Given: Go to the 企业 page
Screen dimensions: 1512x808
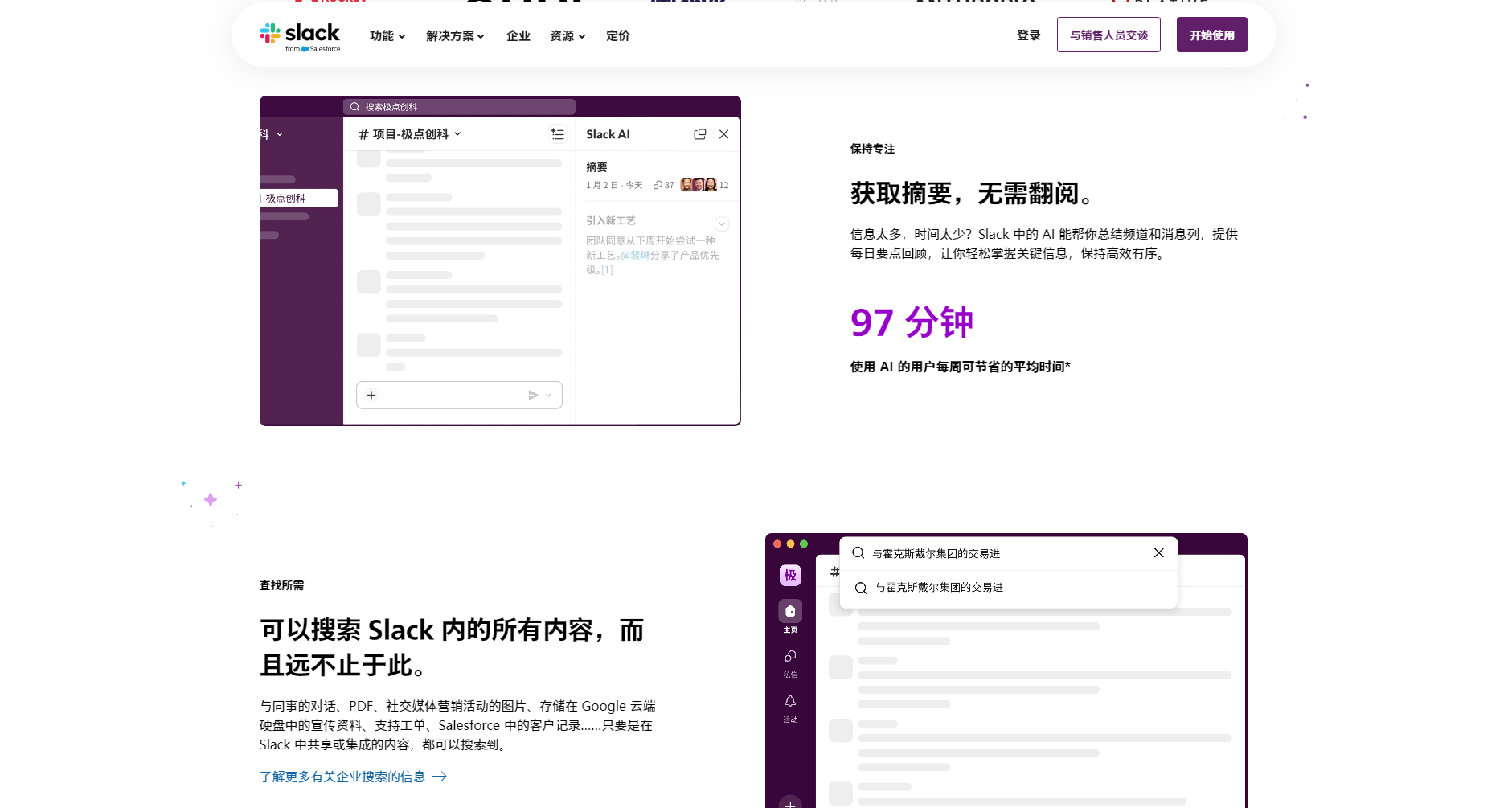Looking at the screenshot, I should [x=518, y=36].
